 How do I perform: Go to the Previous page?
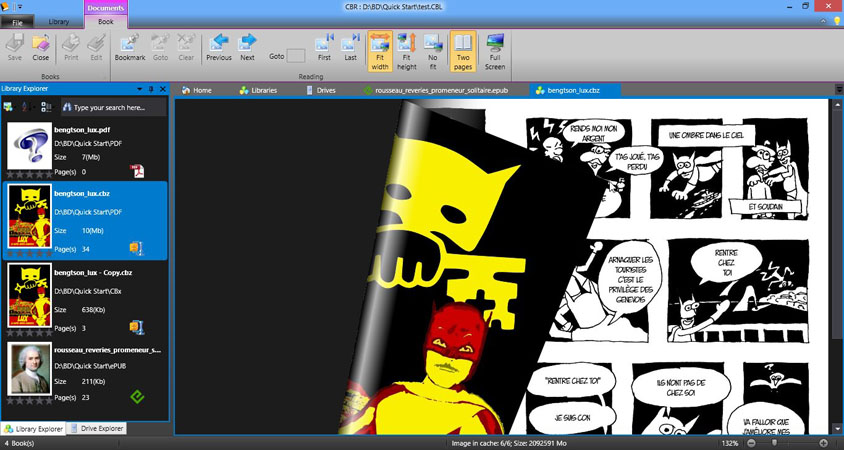pyautogui.click(x=219, y=47)
